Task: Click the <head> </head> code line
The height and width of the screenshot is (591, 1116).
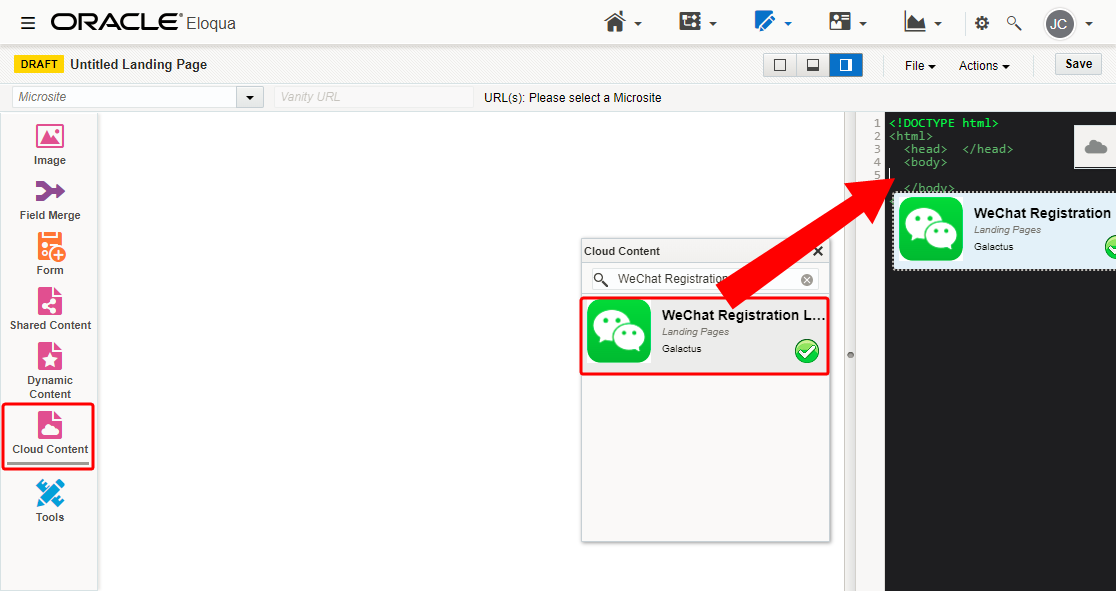Action: (958, 150)
